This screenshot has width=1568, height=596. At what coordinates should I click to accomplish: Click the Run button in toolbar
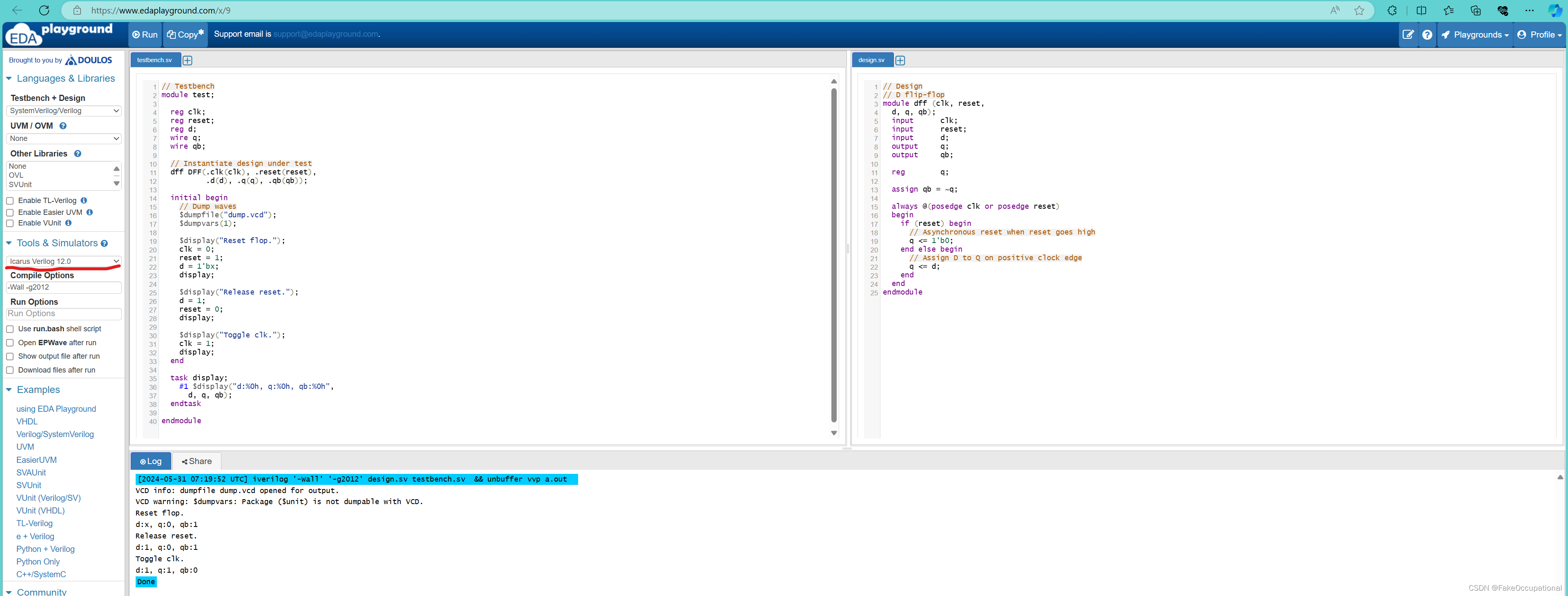point(145,35)
